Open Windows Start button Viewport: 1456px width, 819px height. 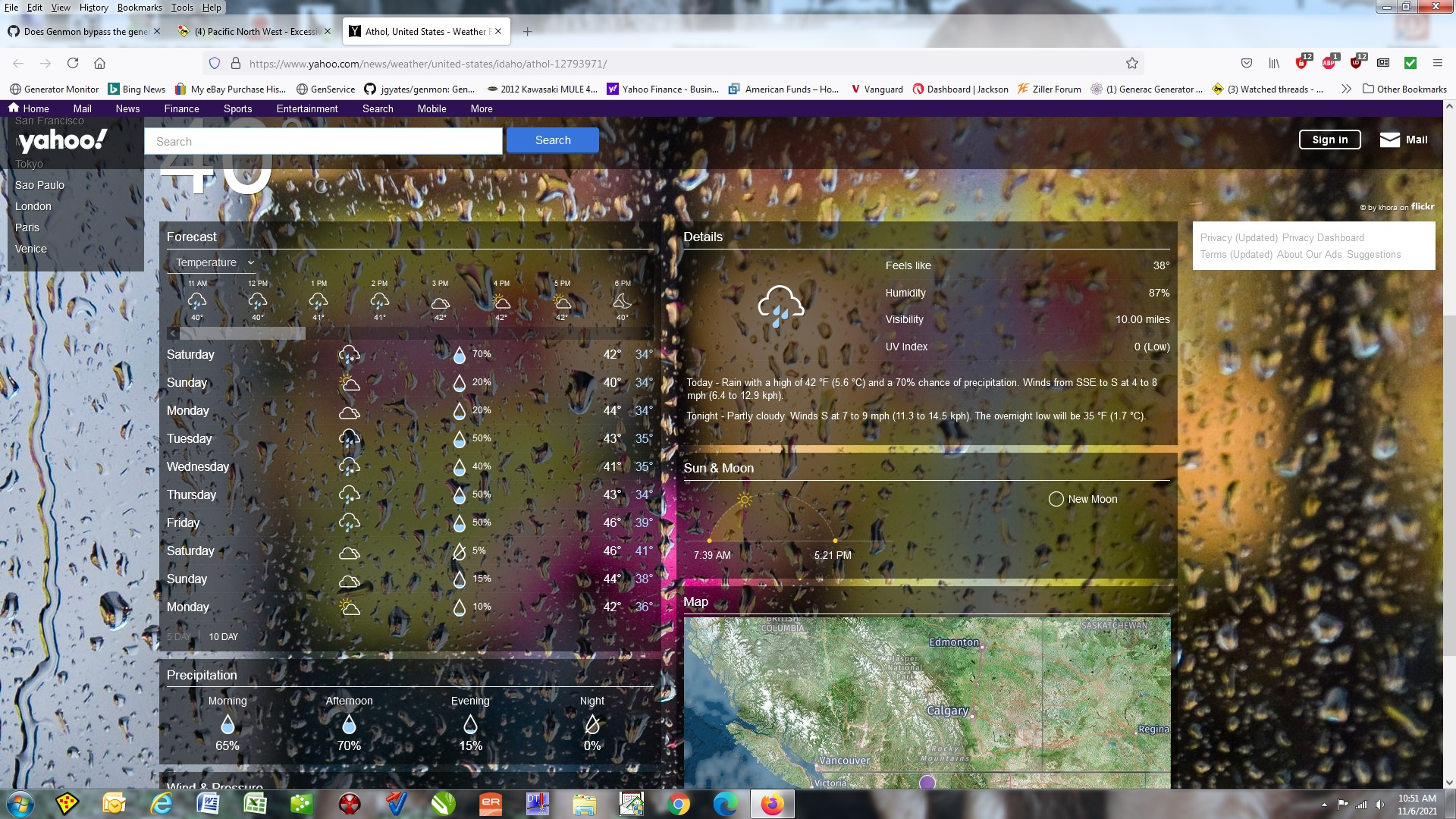click(20, 804)
